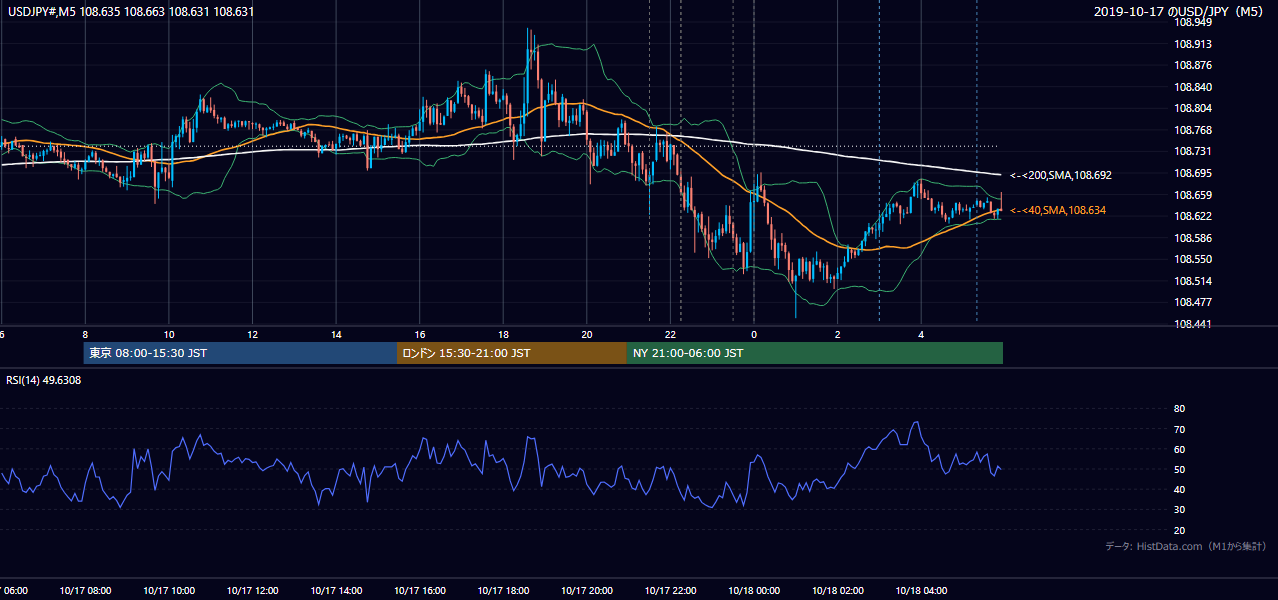Click hour tick 14 under the price chart
The height and width of the screenshot is (600, 1278).
pyautogui.click(x=336, y=335)
